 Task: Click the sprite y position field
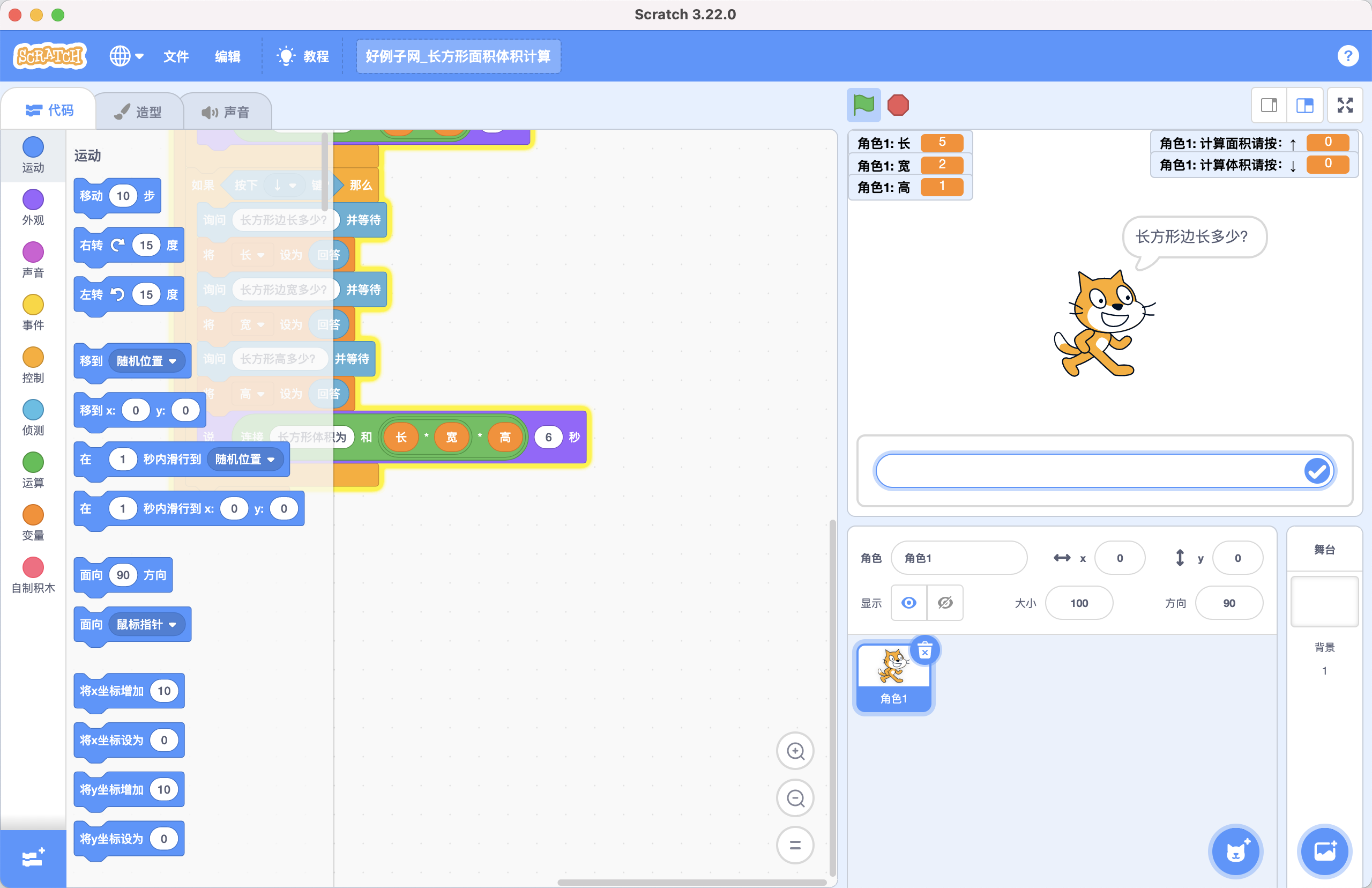coord(1237,558)
